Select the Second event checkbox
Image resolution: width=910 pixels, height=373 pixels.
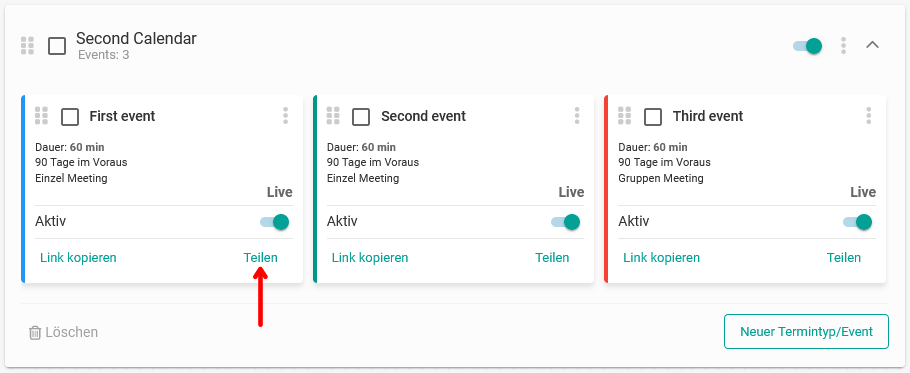361,117
